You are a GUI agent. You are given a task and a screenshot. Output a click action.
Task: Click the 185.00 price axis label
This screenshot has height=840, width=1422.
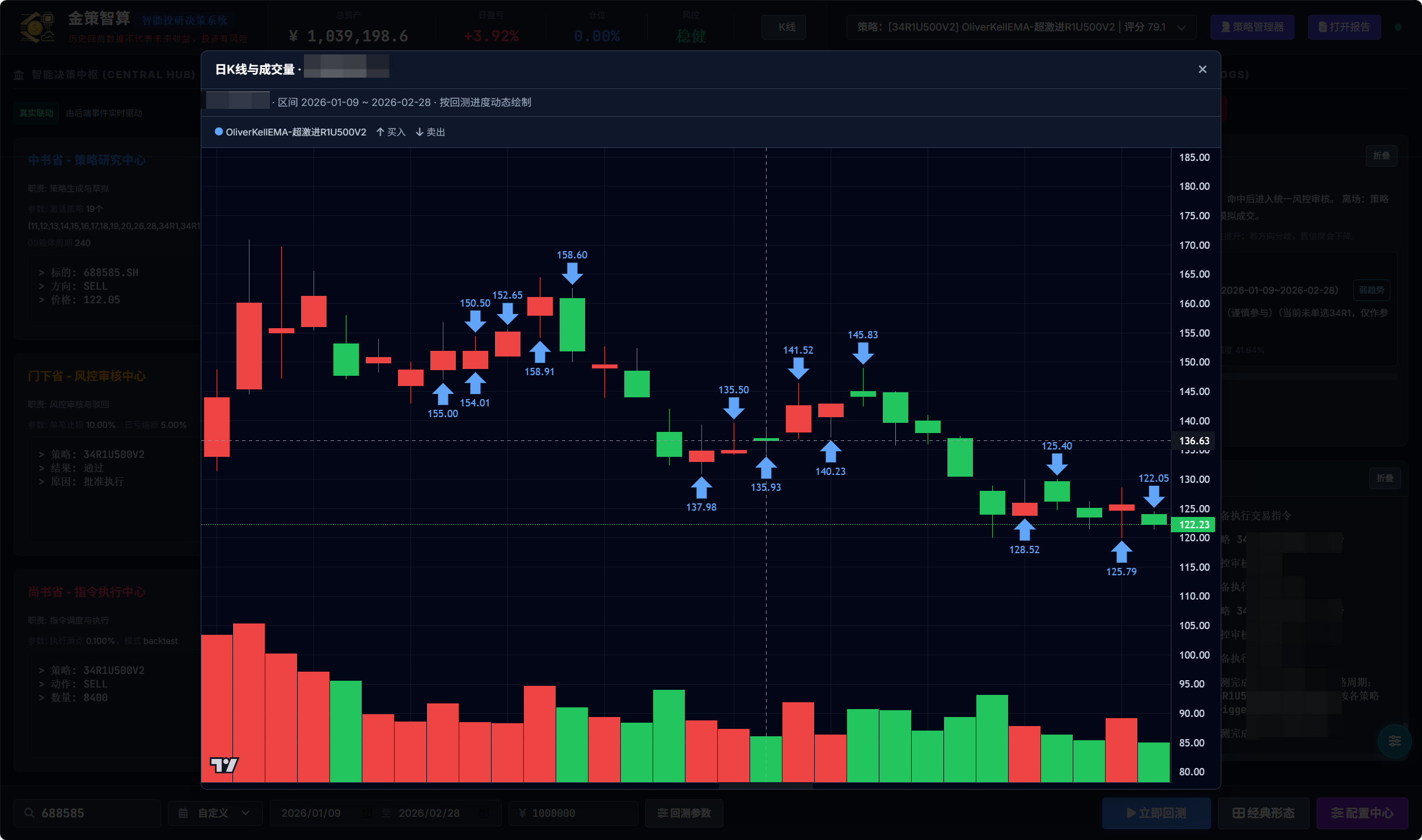pos(1194,158)
